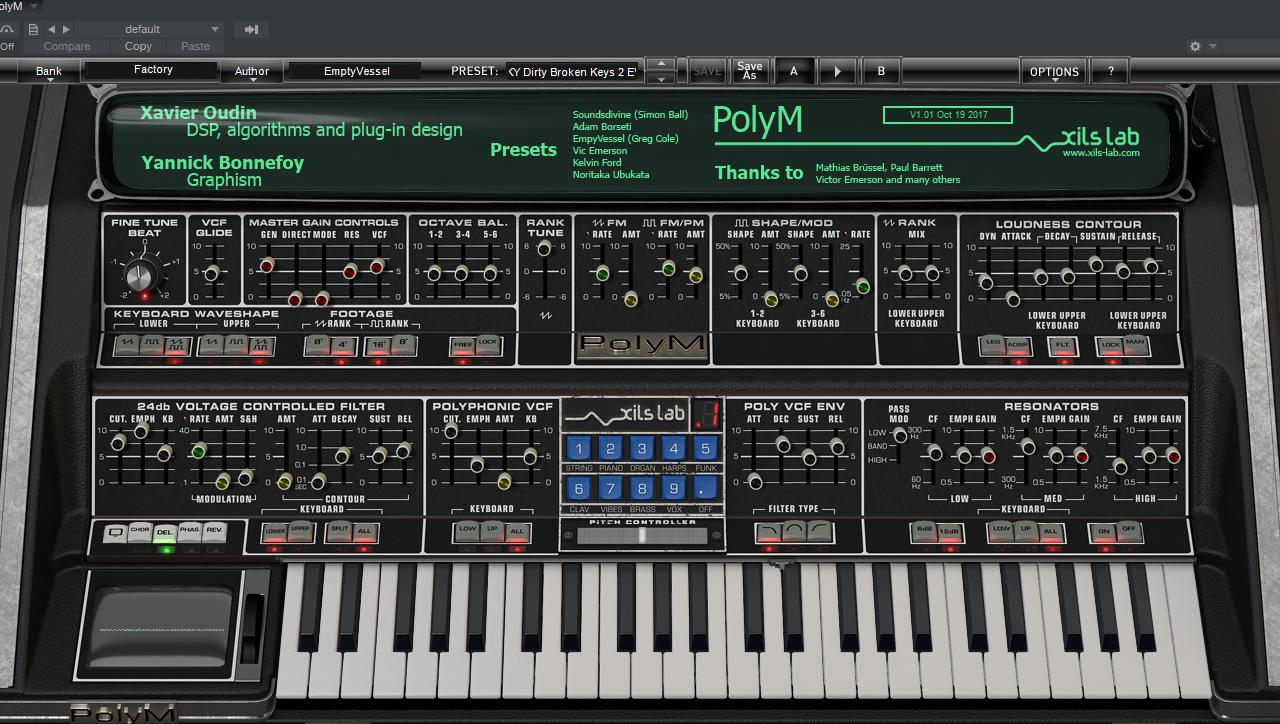The width and height of the screenshot is (1280, 724).
Task: Expand the gear settings dropdown arrow
Action: pos(1213,46)
